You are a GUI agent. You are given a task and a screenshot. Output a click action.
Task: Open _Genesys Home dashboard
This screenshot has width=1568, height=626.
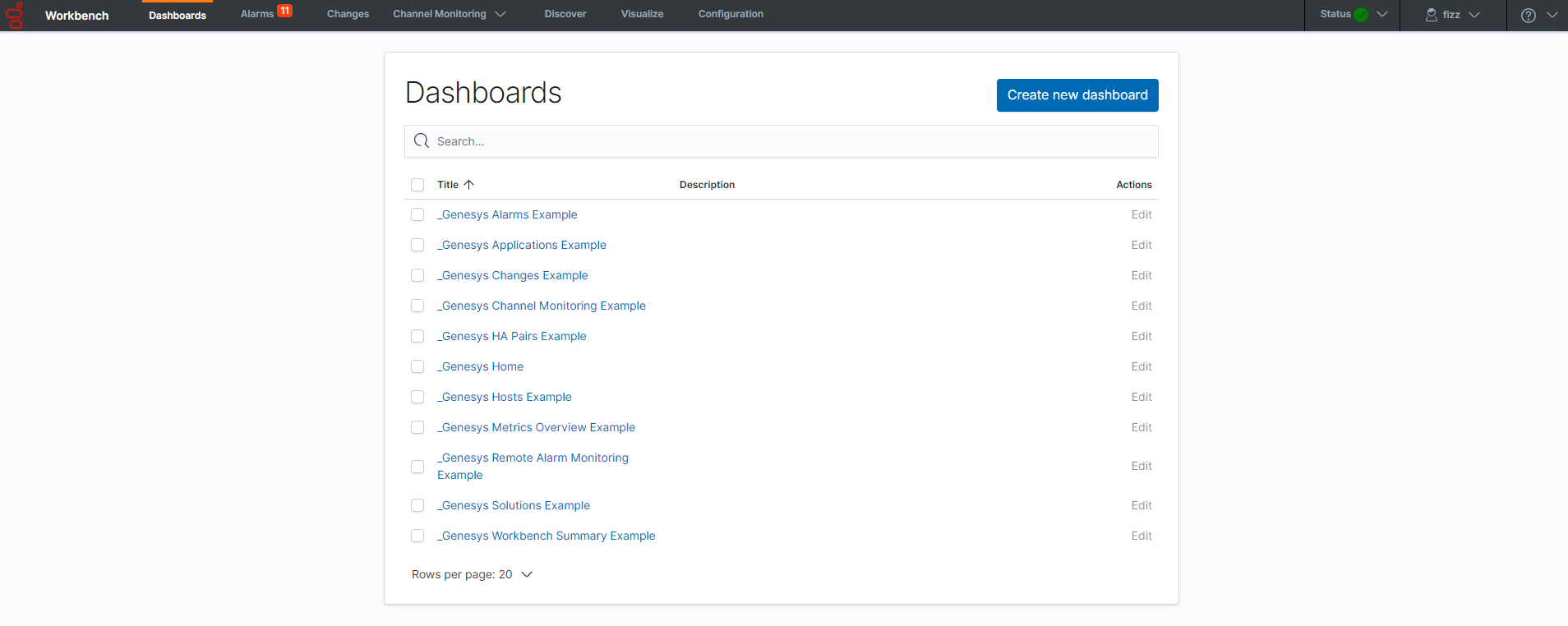point(480,366)
